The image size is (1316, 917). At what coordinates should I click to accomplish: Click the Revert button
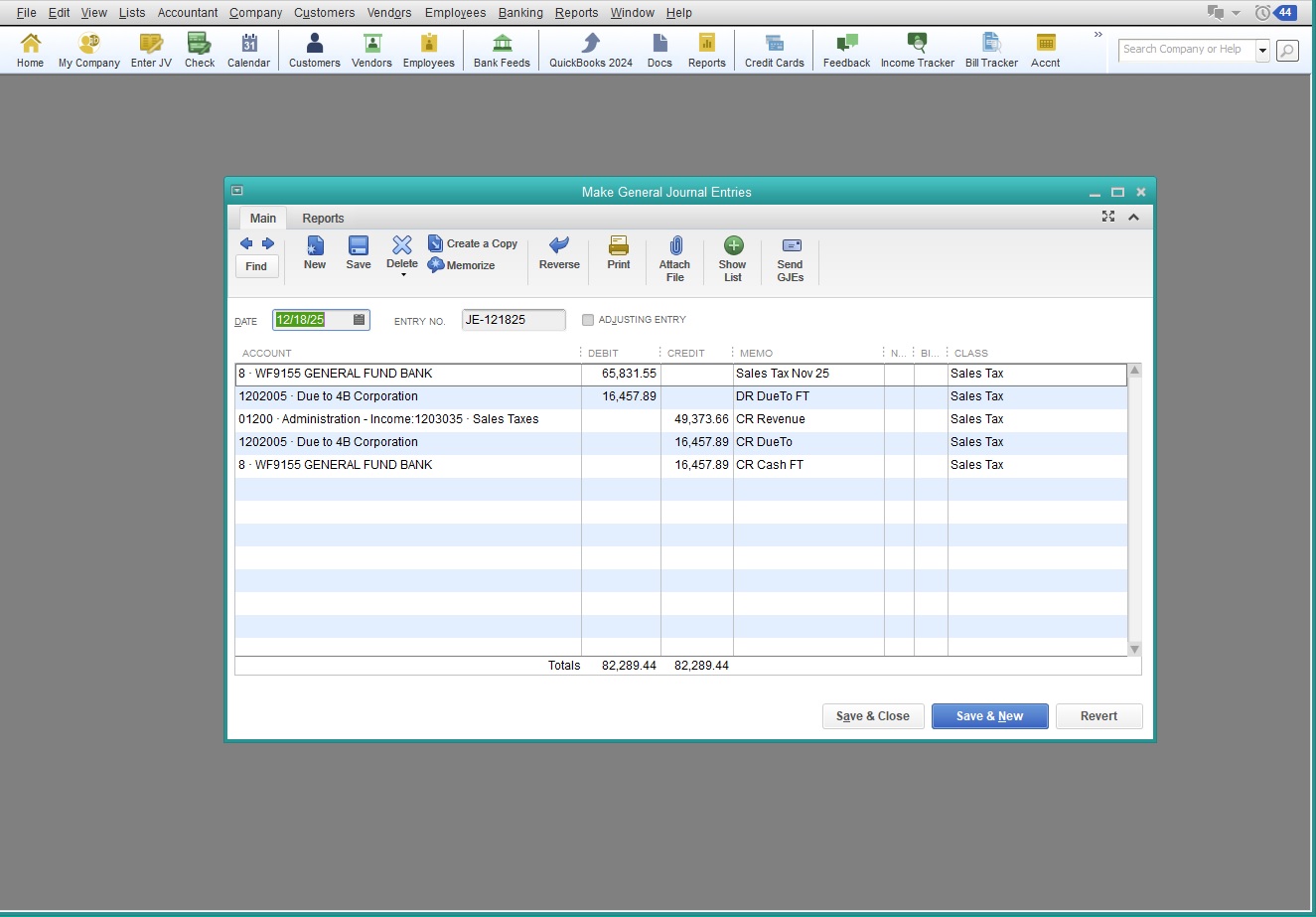point(1098,716)
